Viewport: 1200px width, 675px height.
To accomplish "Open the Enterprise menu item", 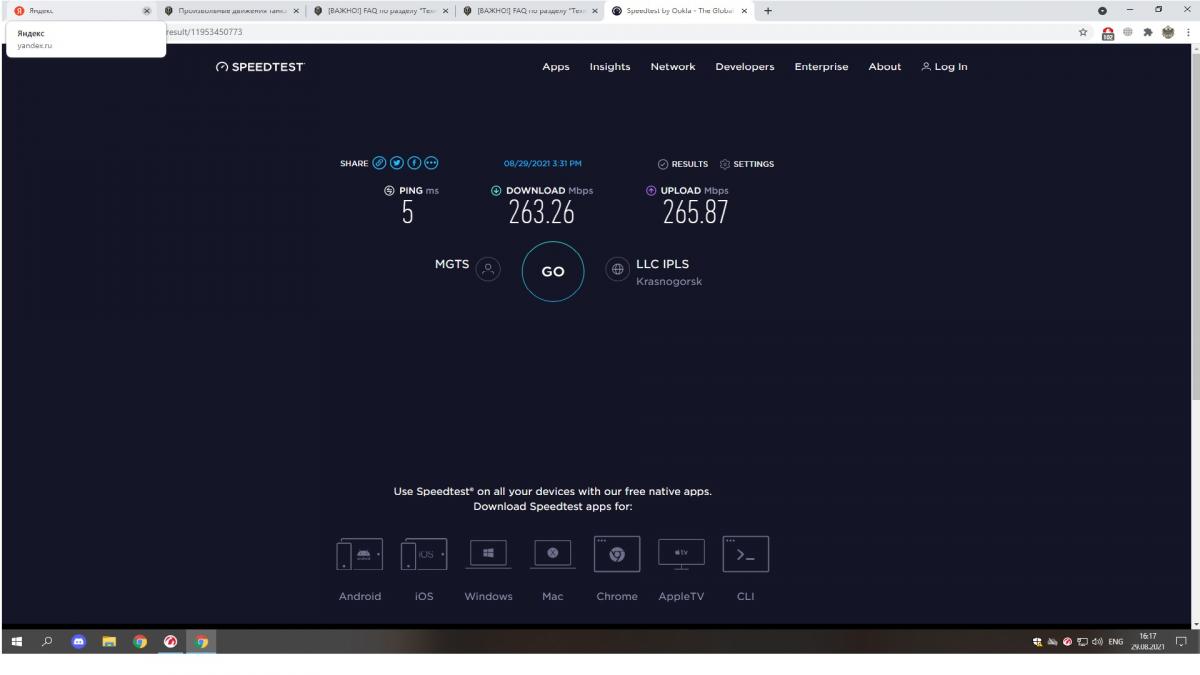I will click(x=821, y=67).
